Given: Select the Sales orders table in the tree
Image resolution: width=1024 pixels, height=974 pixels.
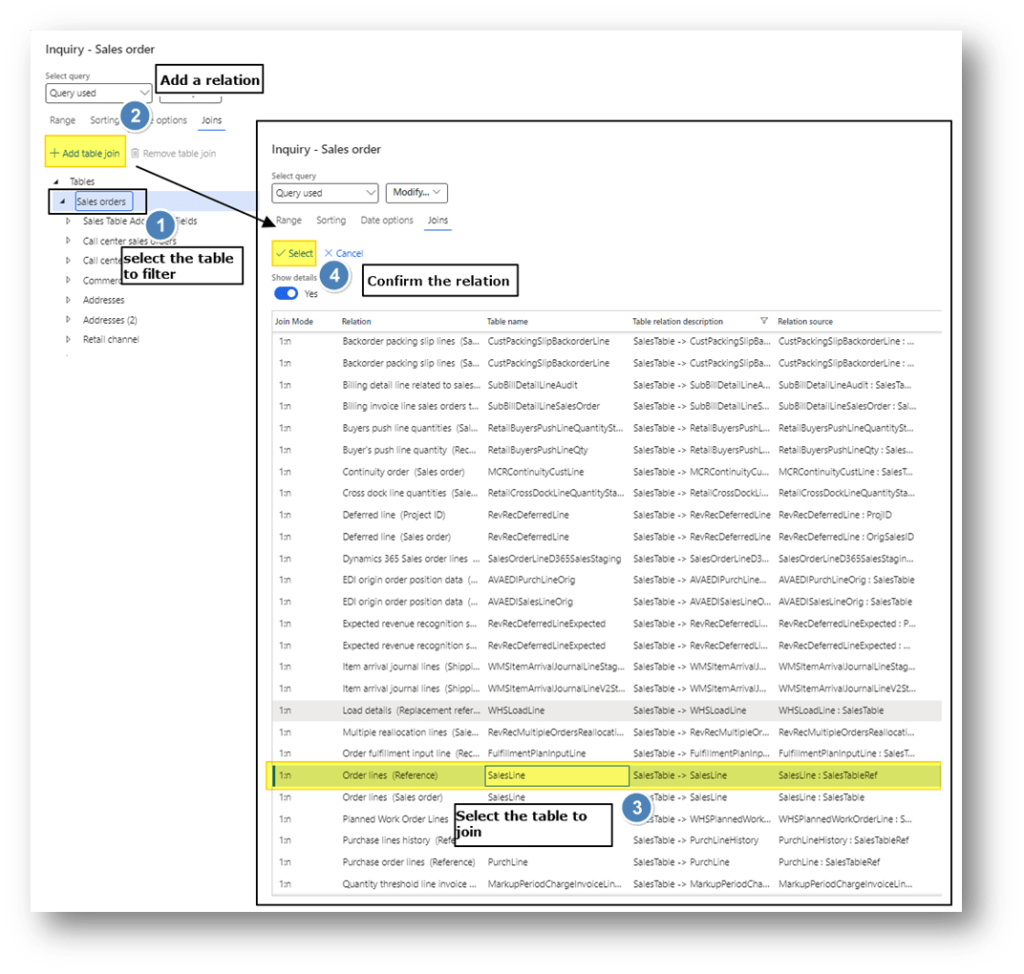Looking at the screenshot, I should pos(101,202).
